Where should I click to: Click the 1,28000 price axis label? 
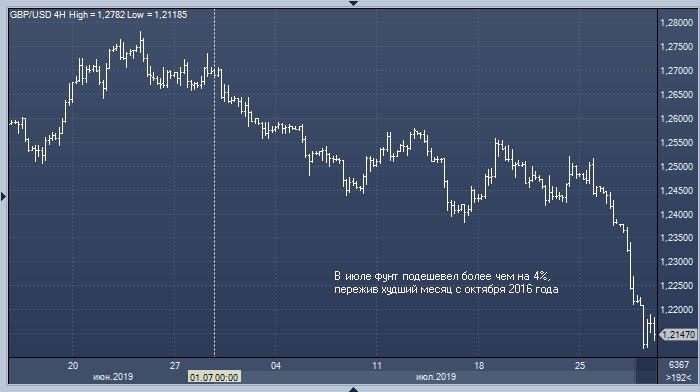click(x=677, y=23)
